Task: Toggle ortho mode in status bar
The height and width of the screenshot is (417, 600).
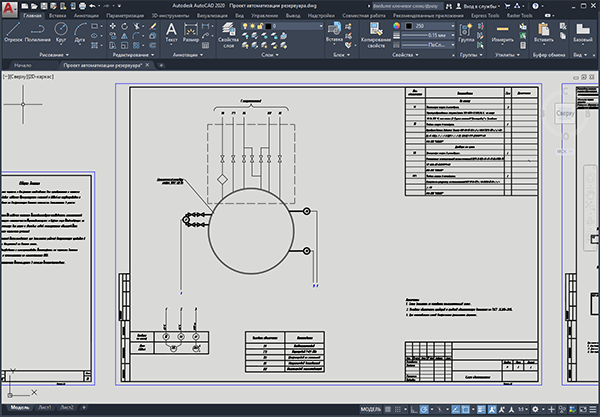Action: 414,409
